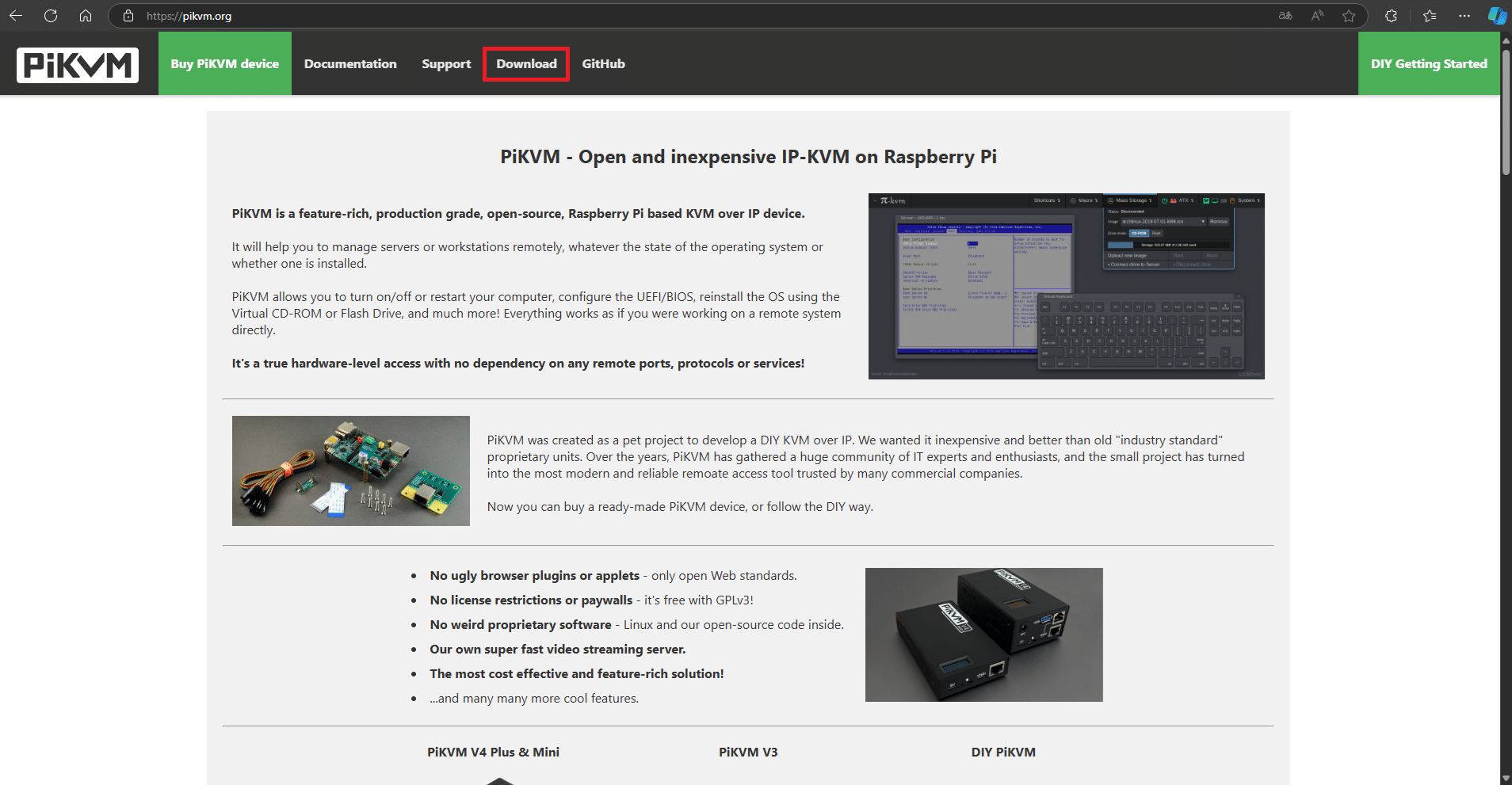The width and height of the screenshot is (1512, 785).
Task: Click the browser Back arrow
Action: (x=16, y=16)
